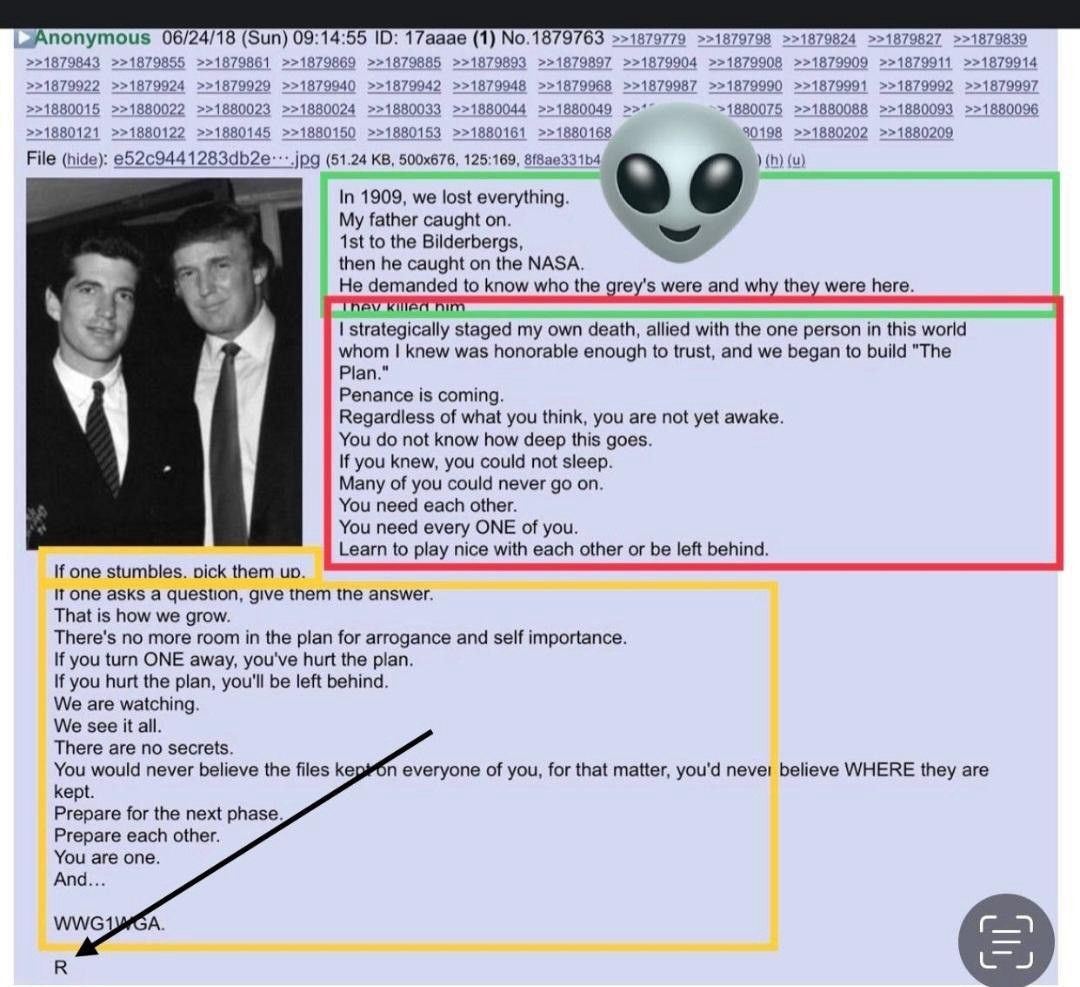Follow reply link >>1879839
The image size is (1080, 987).
(990, 39)
